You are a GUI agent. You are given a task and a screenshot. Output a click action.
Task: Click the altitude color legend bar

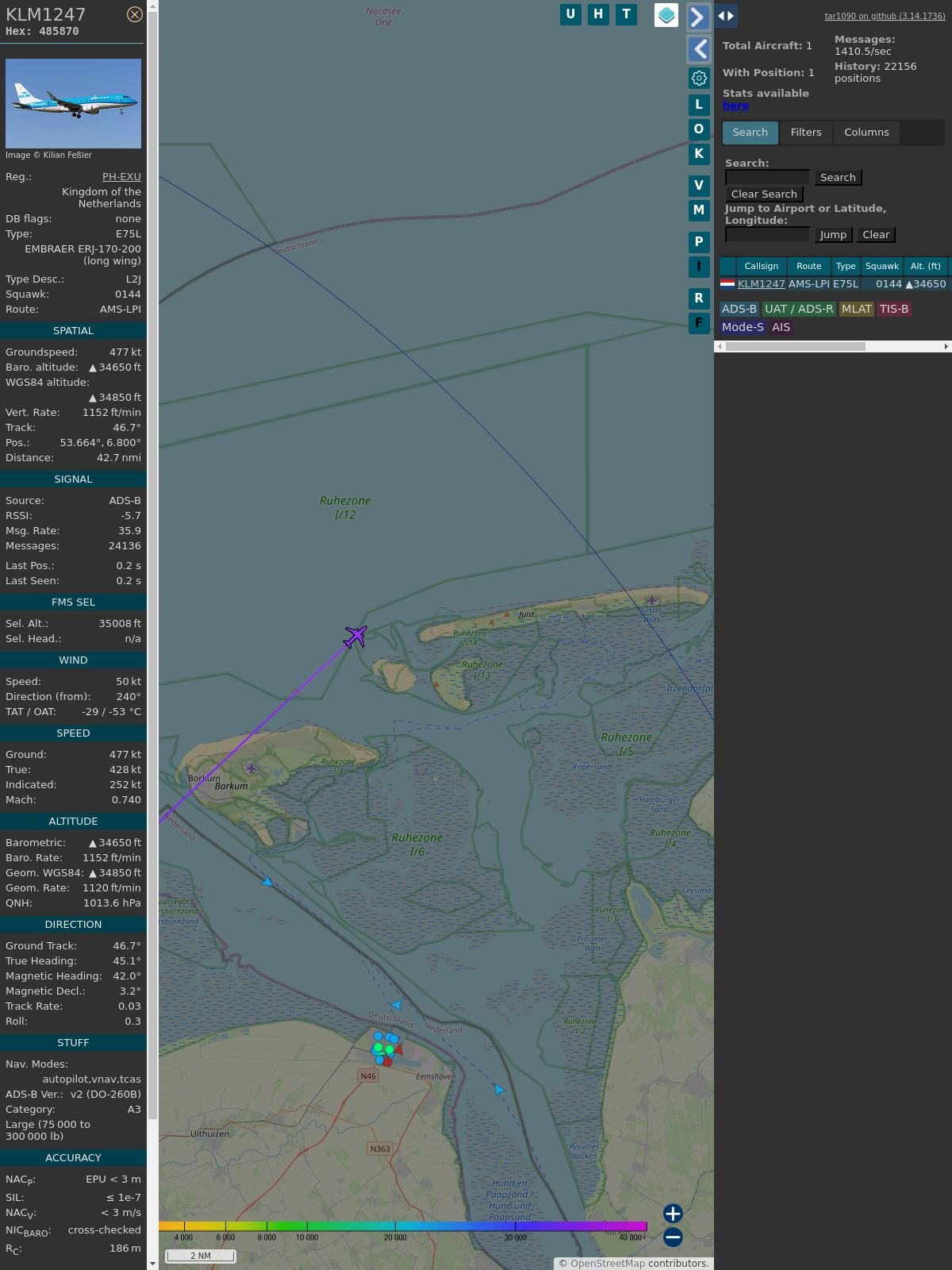pos(403,1226)
